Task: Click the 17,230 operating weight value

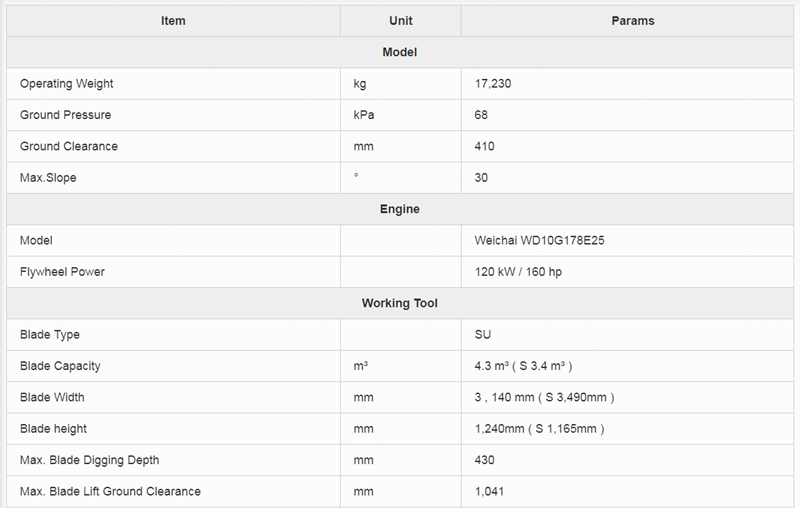Action: [x=492, y=84]
